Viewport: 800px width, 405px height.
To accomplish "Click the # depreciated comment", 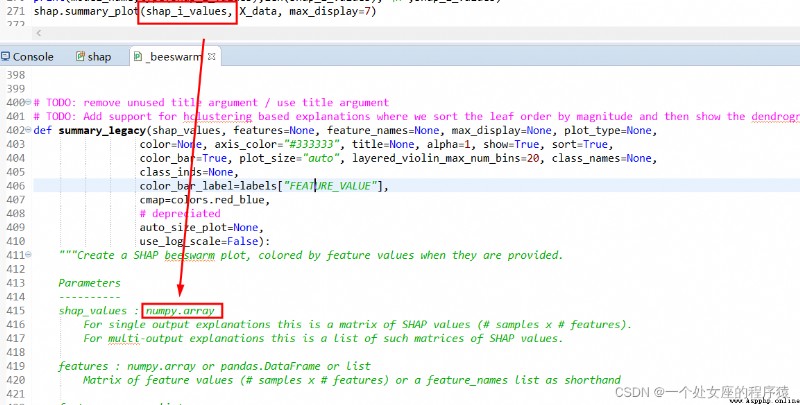I will click(180, 214).
